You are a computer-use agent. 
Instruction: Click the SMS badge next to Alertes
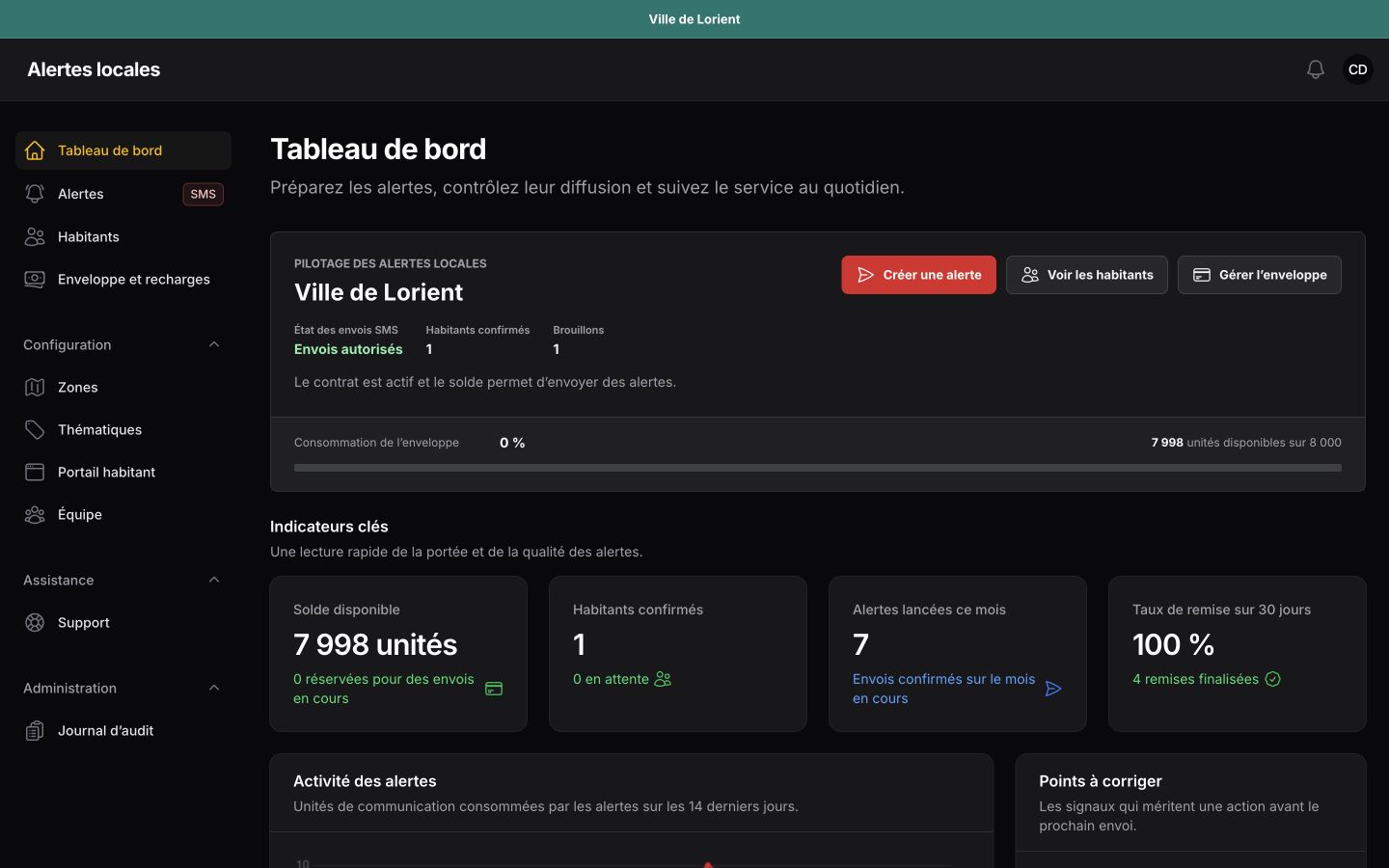[x=203, y=194]
